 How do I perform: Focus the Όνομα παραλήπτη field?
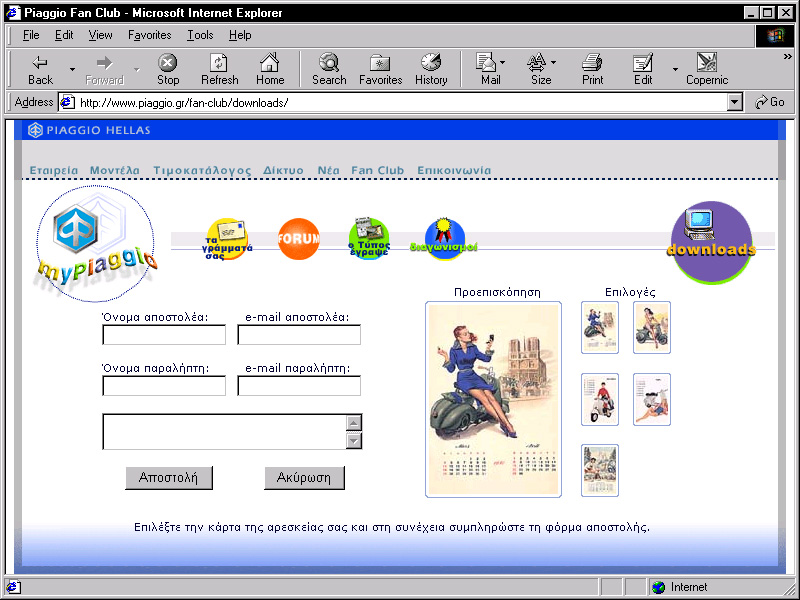tap(164, 386)
